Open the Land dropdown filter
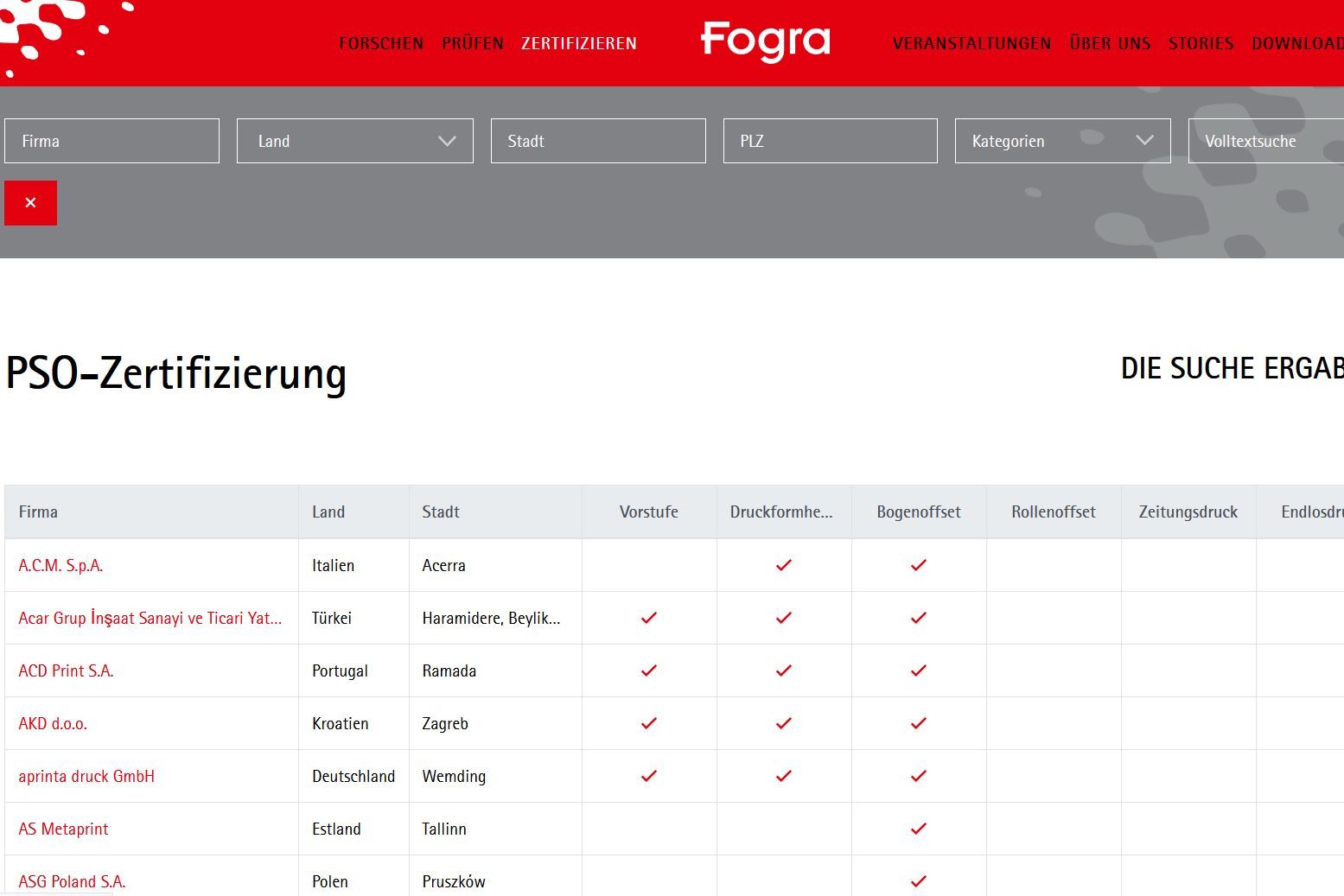Viewport: 1344px width, 896px height. pos(355,141)
